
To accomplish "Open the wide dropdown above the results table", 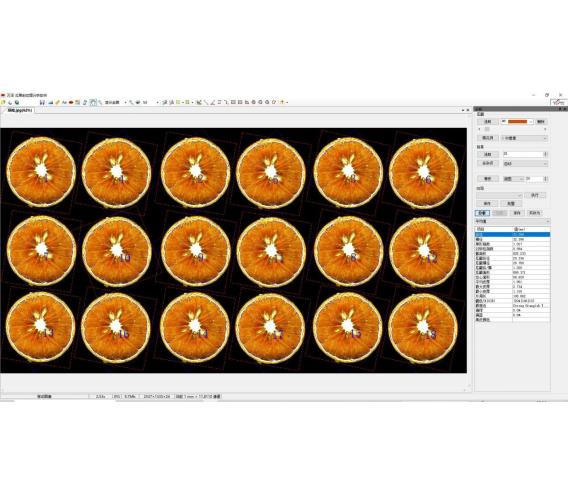I will [512, 221].
